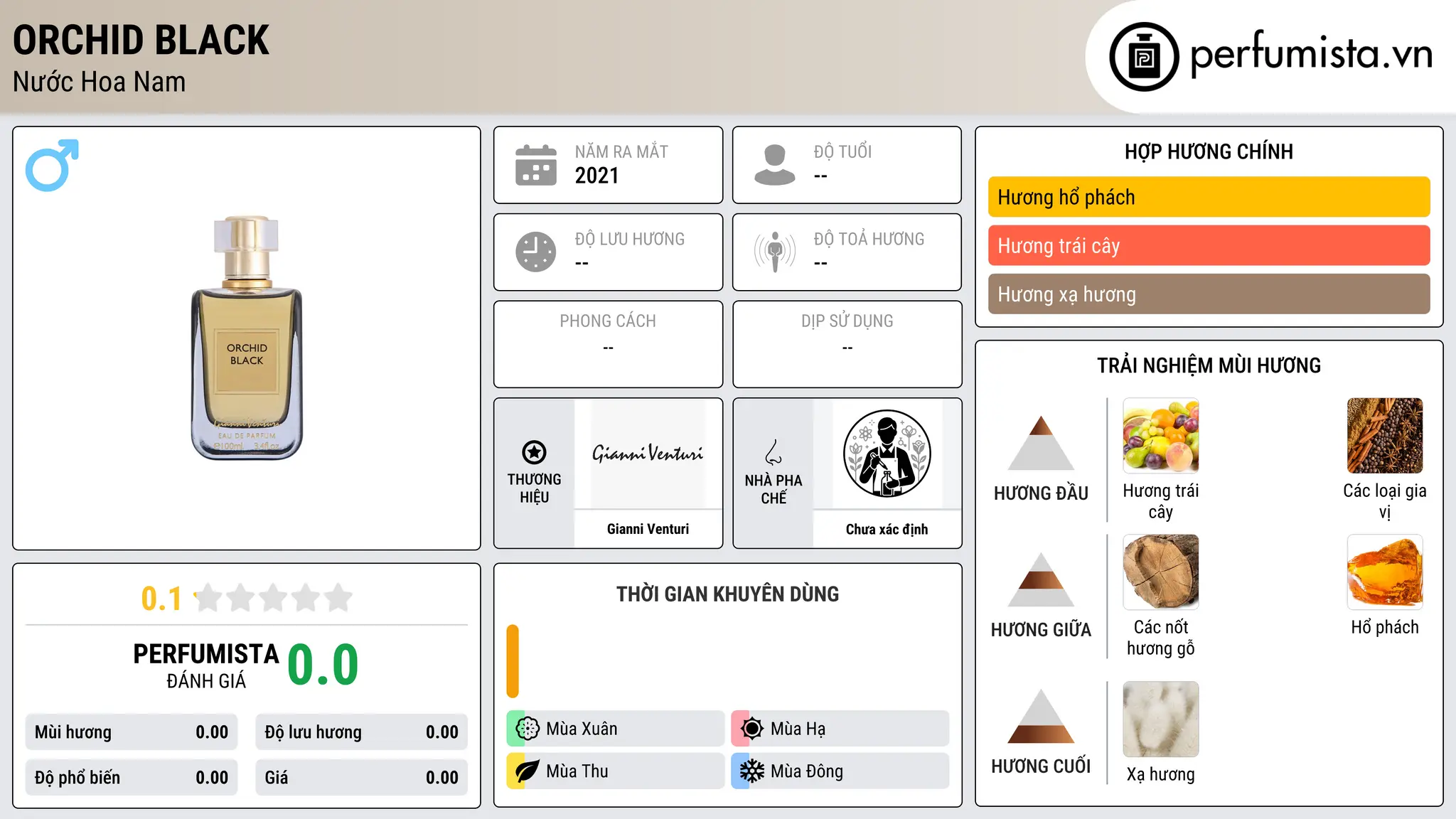Open the Gianni Venturi brand name link

648,529
